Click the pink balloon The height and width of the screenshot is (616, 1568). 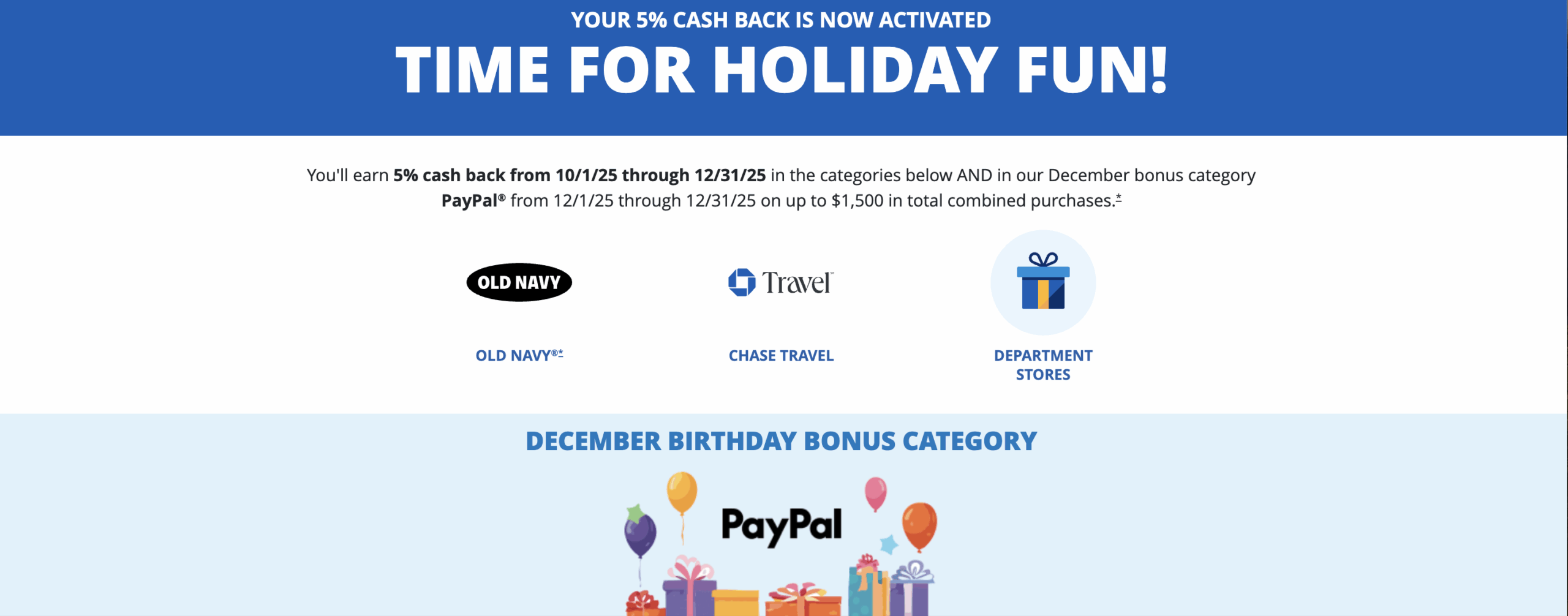click(x=875, y=492)
